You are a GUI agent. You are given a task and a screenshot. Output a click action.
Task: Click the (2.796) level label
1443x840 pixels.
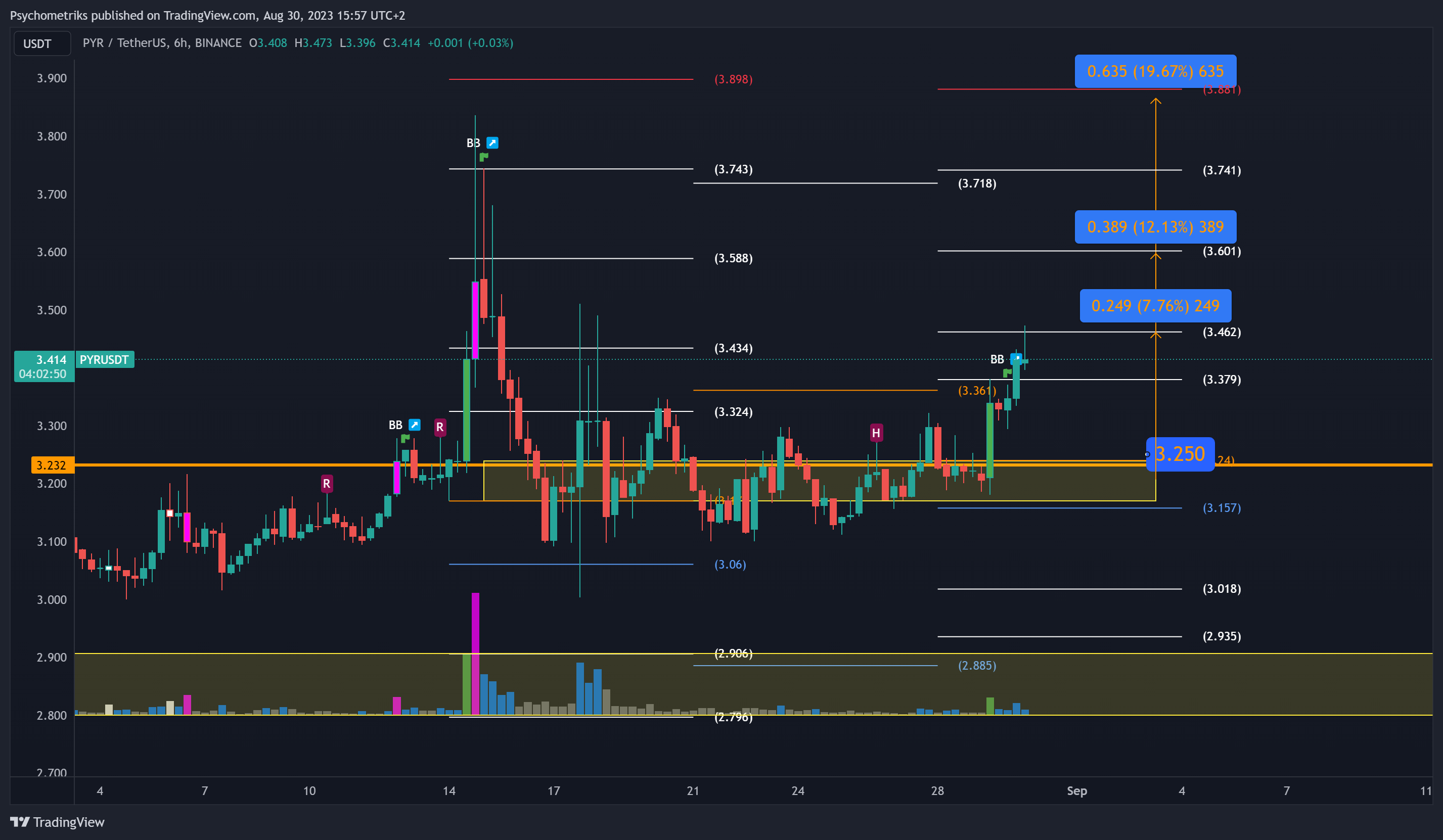pyautogui.click(x=734, y=717)
